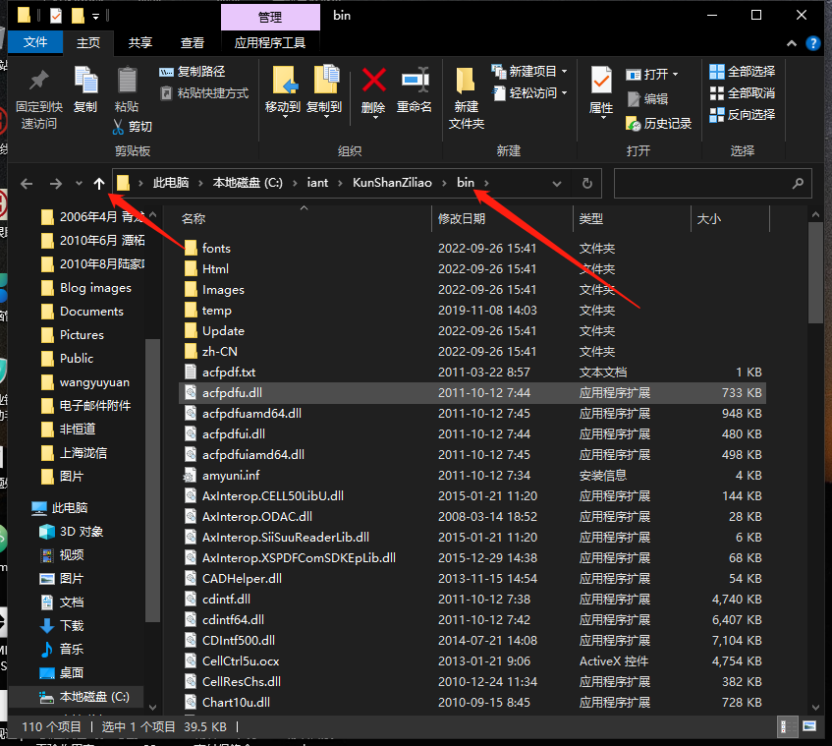Image resolution: width=832 pixels, height=746 pixels.
Task: Click 此电脑 in address breadcrumb
Action: click(x=171, y=183)
